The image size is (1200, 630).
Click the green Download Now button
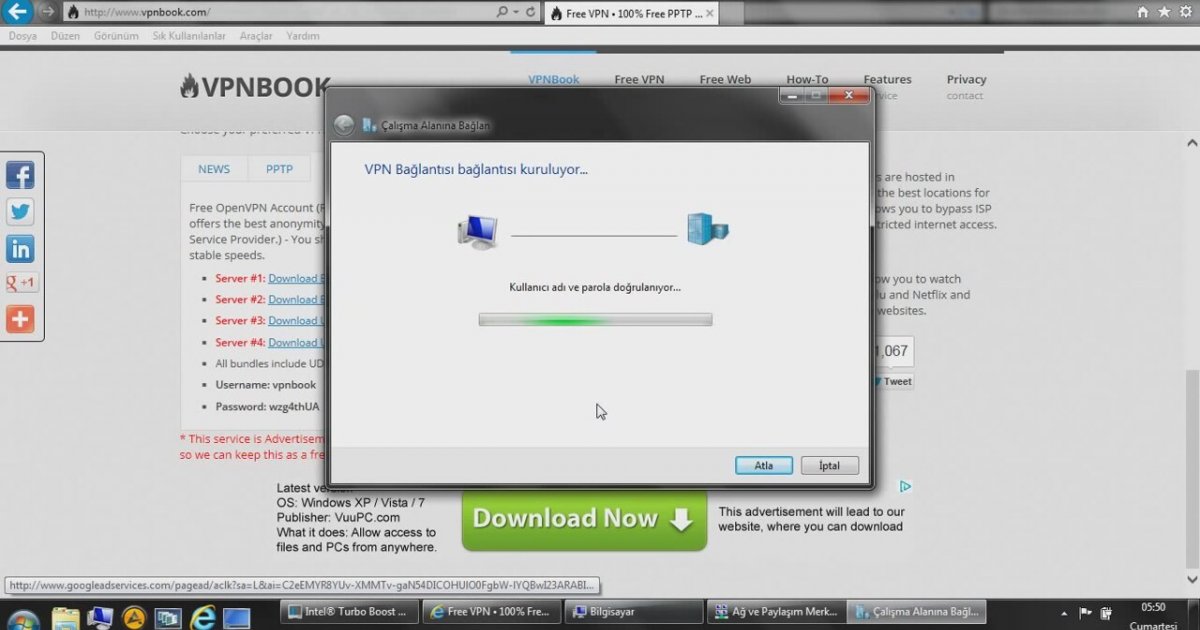584,519
